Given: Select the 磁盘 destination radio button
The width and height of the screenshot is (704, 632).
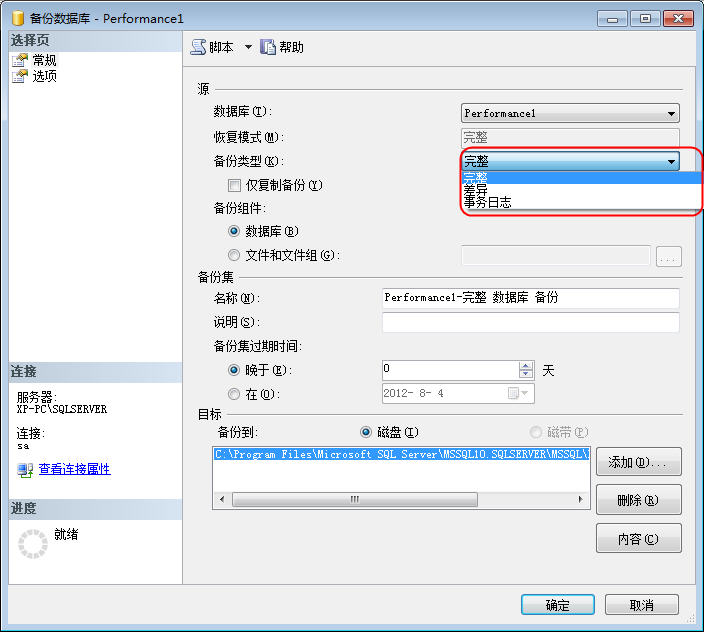Looking at the screenshot, I should (x=366, y=432).
